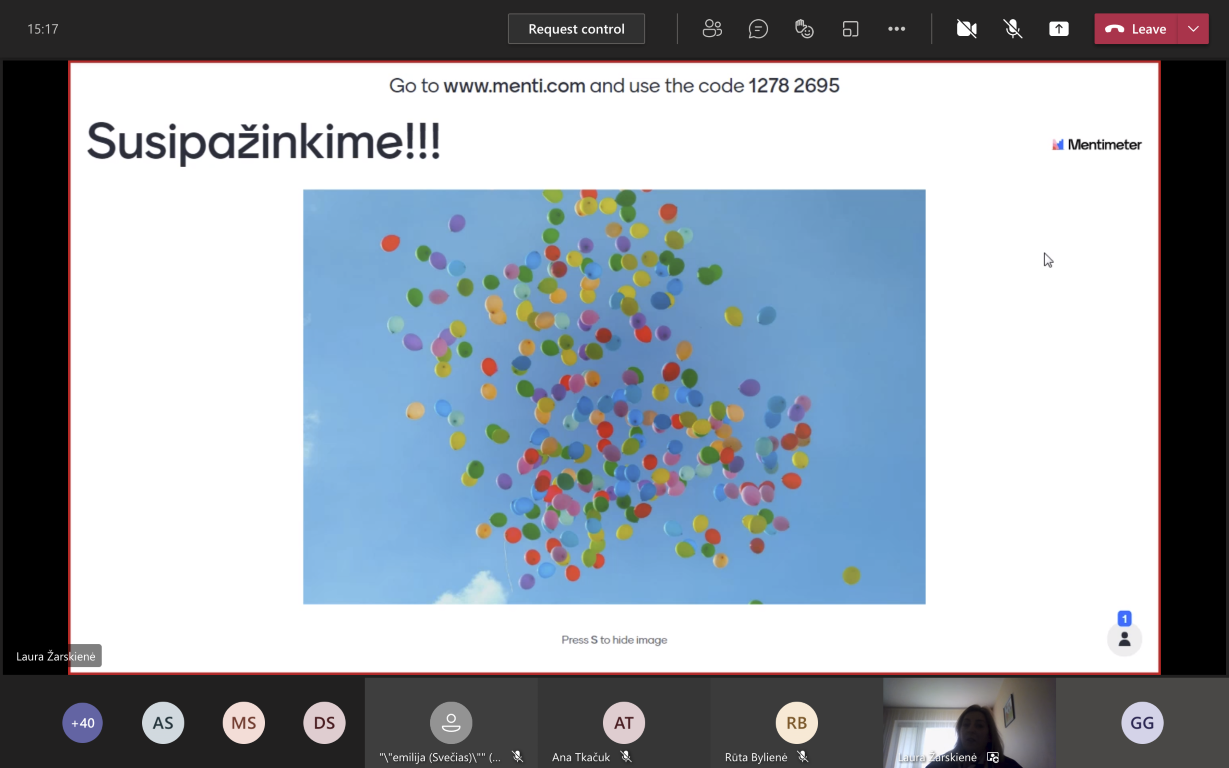Screen dimensions: 1229x768
Task: Select Rūta Bylienė's participant tile
Action: point(796,723)
